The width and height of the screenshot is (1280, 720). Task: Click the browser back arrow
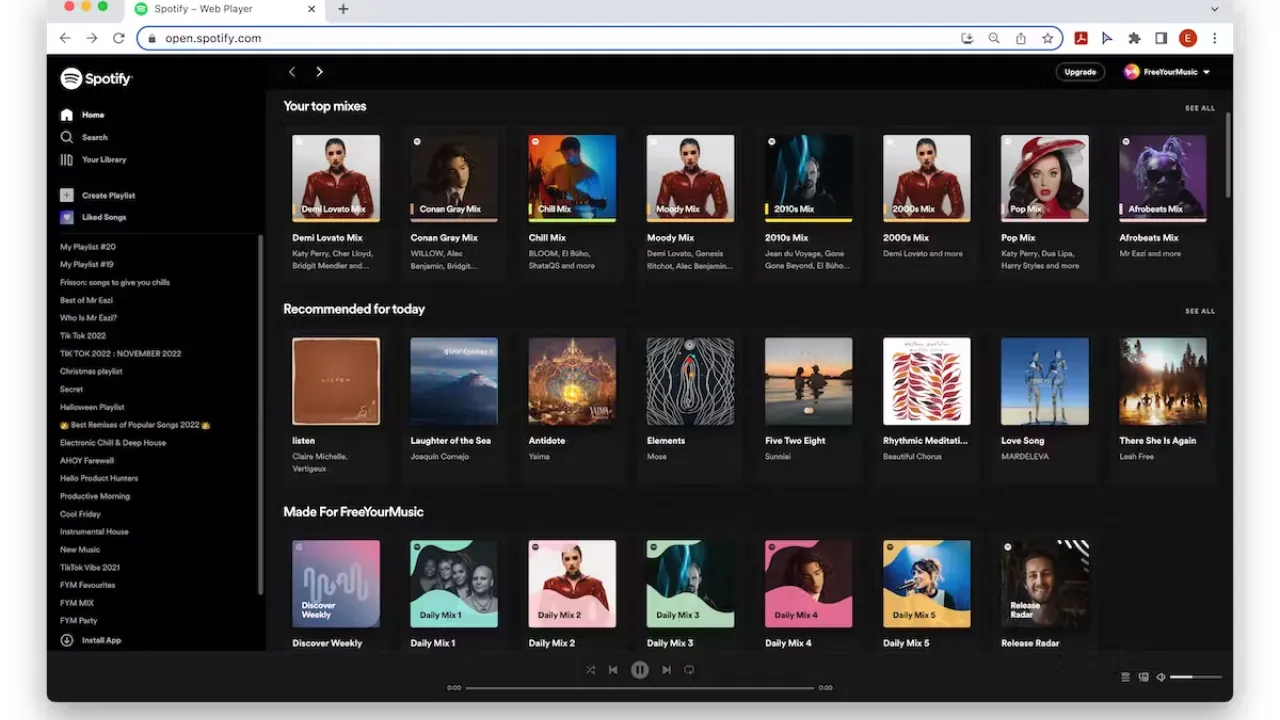(65, 38)
